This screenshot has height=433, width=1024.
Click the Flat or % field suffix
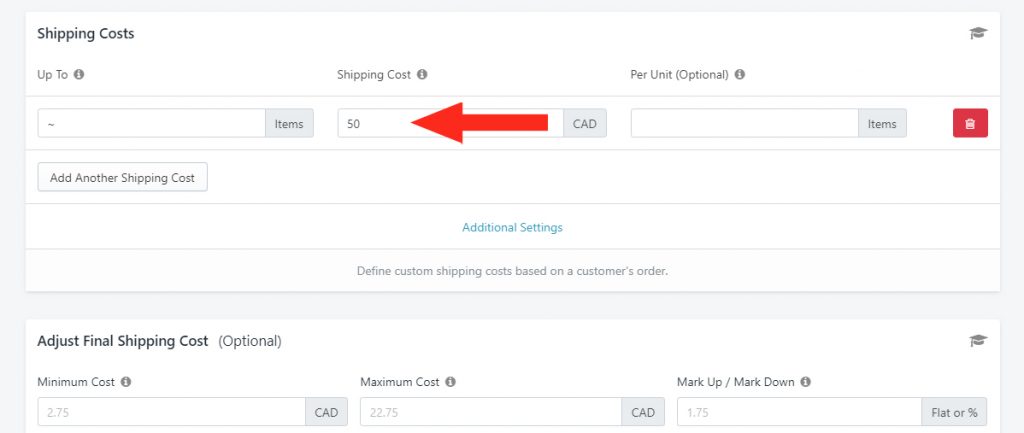pos(954,411)
